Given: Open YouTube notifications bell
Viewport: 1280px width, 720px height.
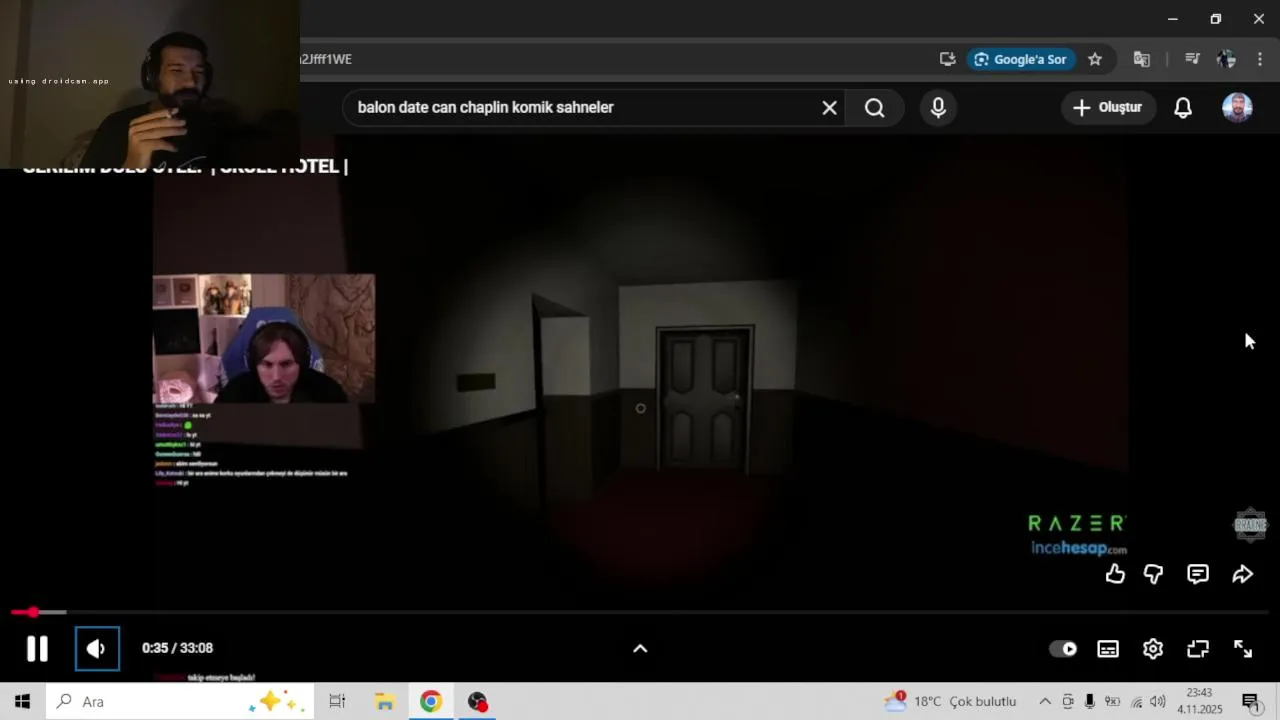Looking at the screenshot, I should [1183, 108].
